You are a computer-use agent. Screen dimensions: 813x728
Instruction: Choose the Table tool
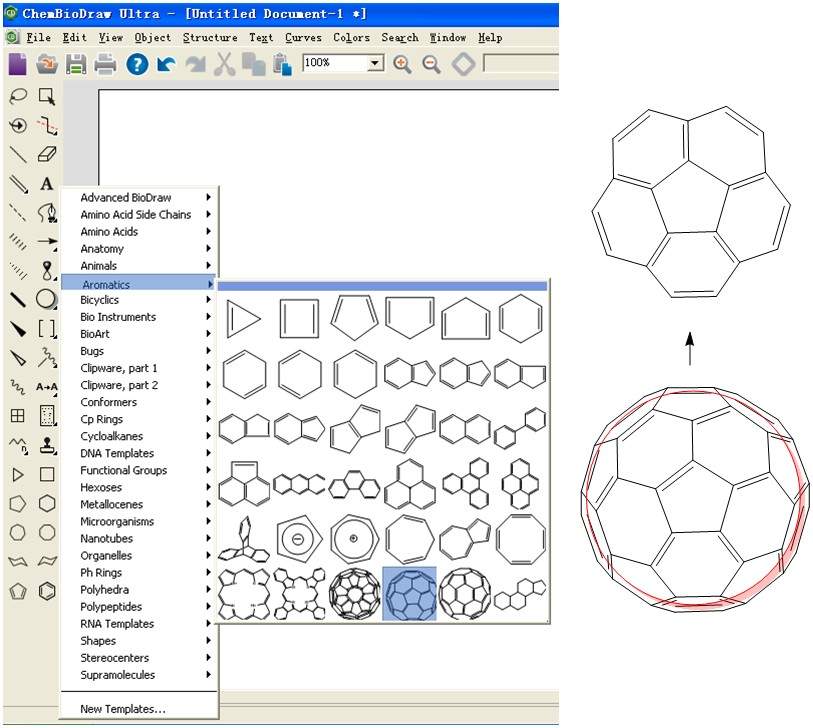point(18,415)
